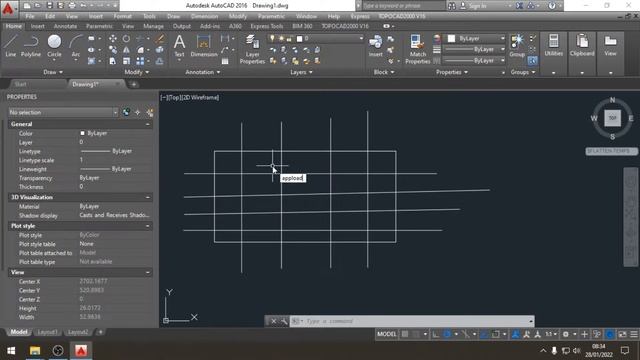Image resolution: width=640 pixels, height=360 pixels.
Task: Click the customization menu icon in status bar
Action: (x=634, y=334)
